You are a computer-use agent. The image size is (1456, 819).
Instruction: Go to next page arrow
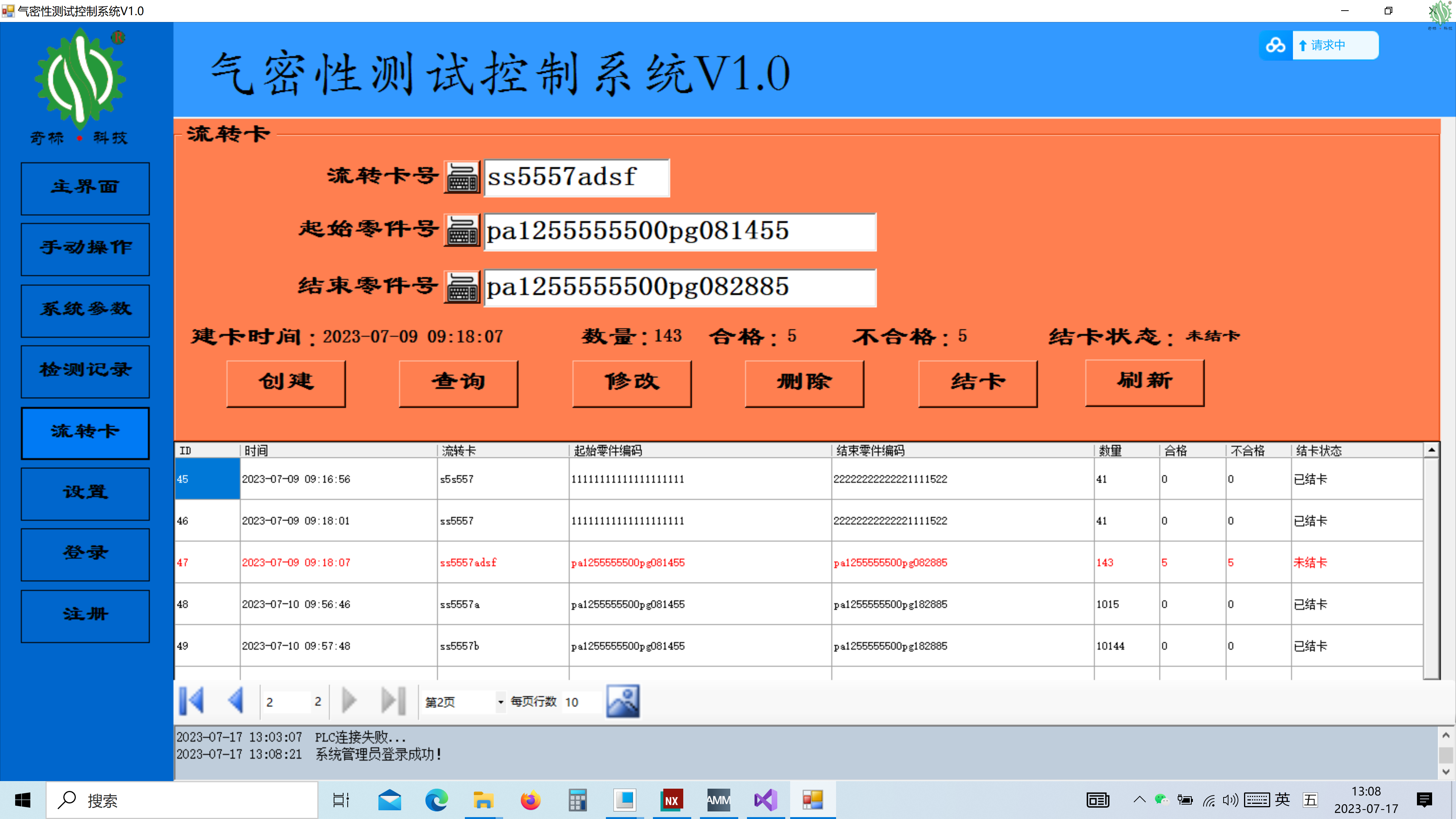tap(349, 701)
